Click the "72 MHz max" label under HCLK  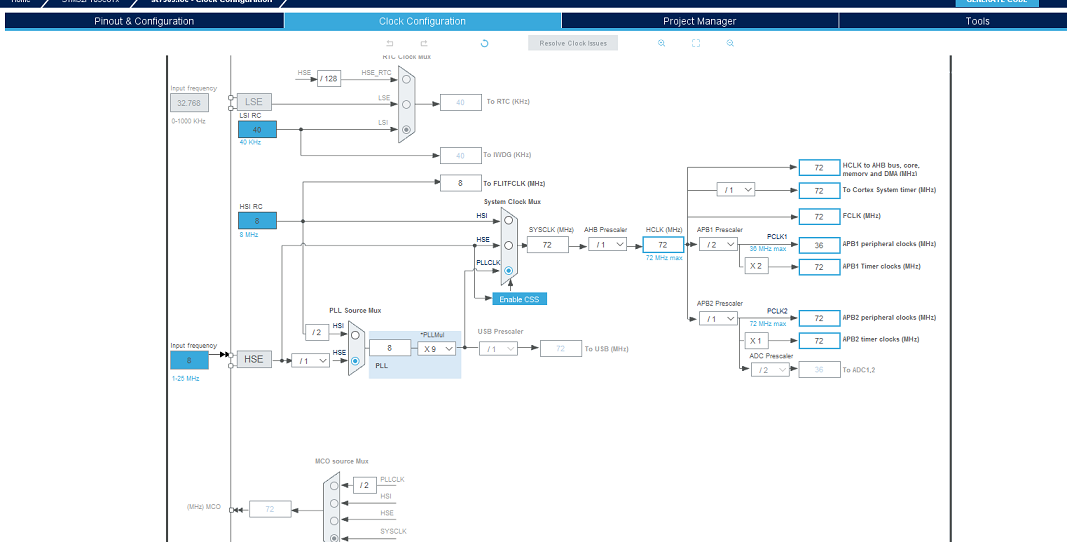[x=663, y=258]
